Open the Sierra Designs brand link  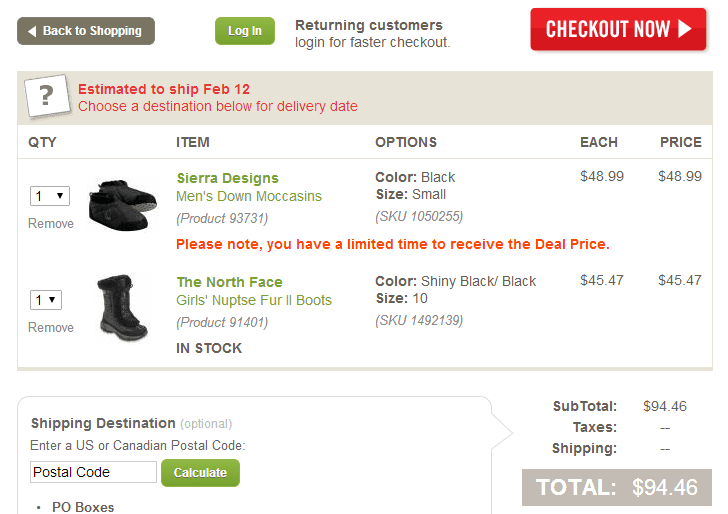coord(227,178)
